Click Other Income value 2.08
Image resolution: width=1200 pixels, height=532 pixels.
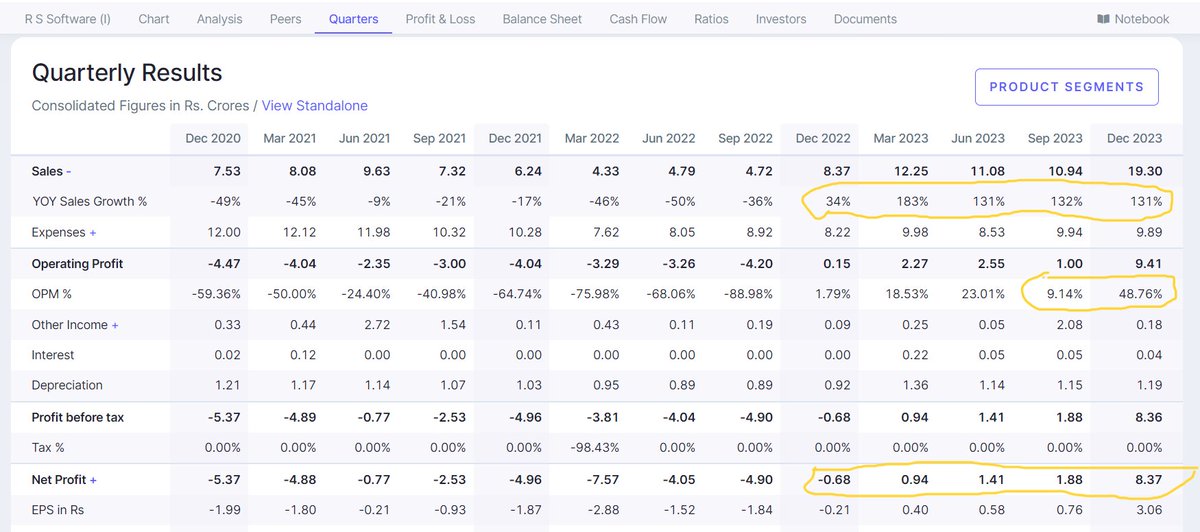tap(1070, 325)
